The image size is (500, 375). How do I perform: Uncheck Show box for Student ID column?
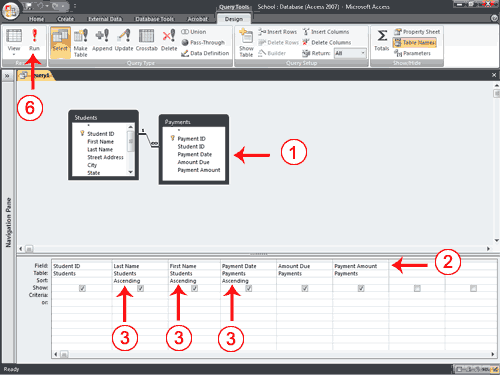coord(82,288)
